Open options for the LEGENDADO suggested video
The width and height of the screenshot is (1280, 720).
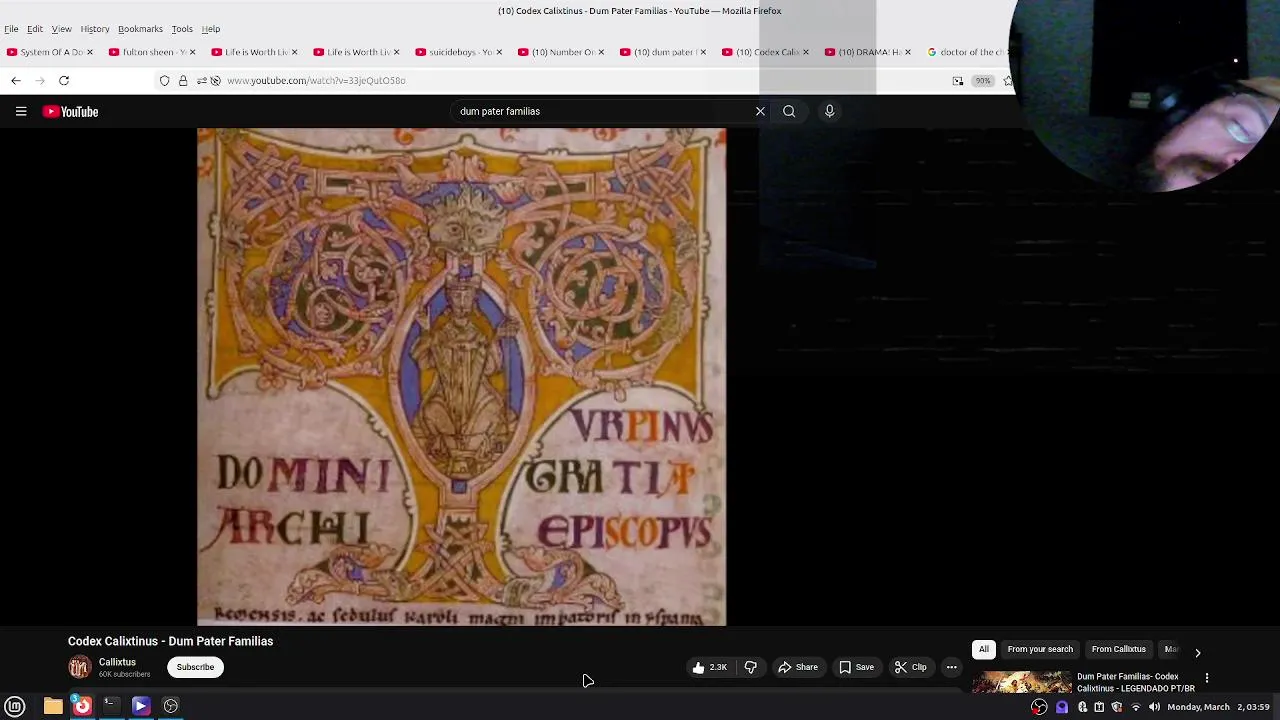click(x=1206, y=678)
